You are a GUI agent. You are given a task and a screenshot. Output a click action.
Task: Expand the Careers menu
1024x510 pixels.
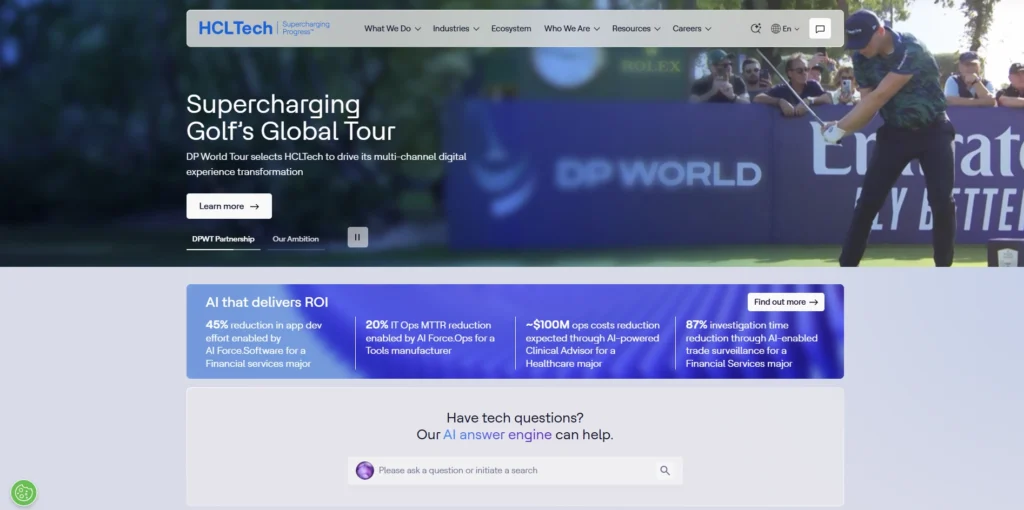click(692, 29)
